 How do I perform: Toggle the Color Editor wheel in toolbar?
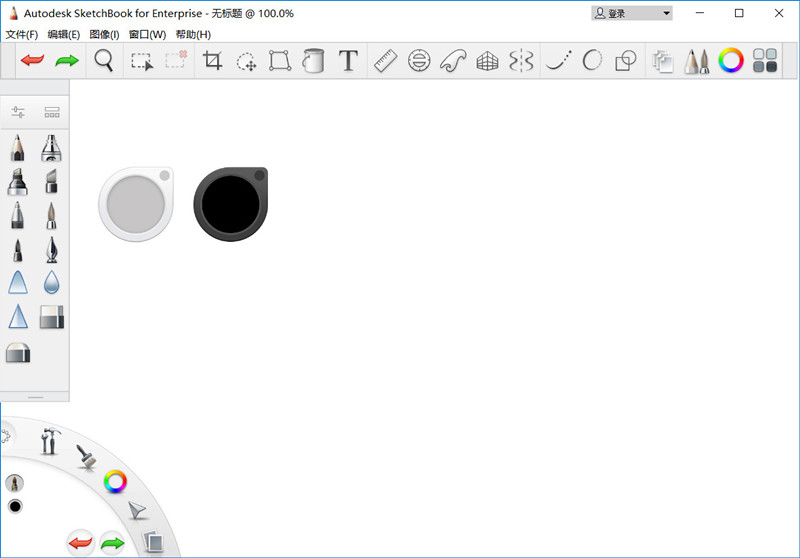[731, 61]
